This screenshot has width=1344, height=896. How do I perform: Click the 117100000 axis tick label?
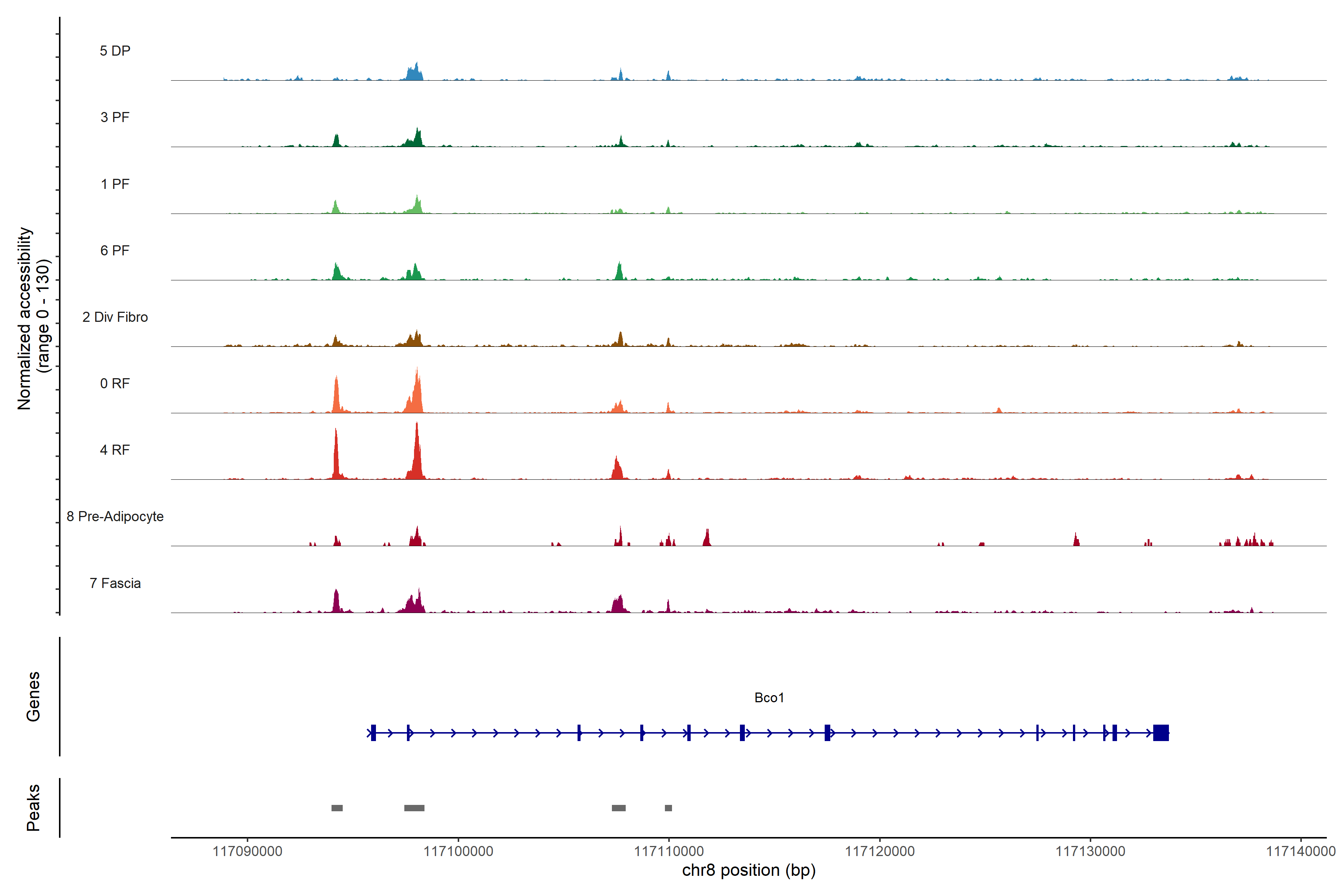458,851
